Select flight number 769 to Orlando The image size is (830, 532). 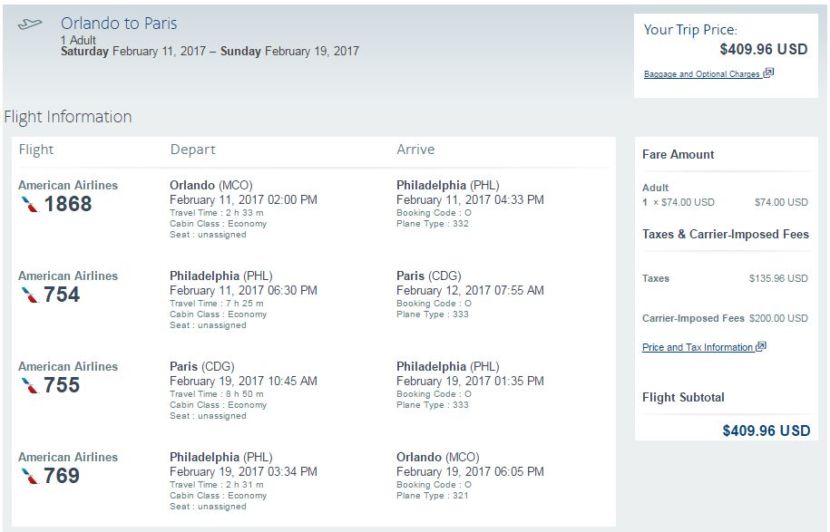[62, 476]
